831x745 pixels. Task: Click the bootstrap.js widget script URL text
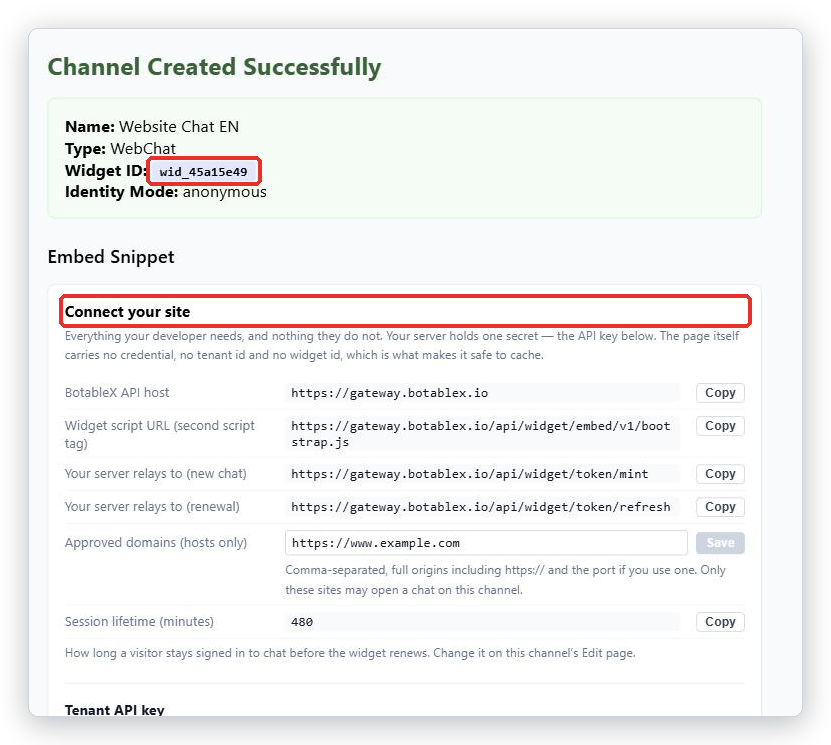[x=481, y=434]
